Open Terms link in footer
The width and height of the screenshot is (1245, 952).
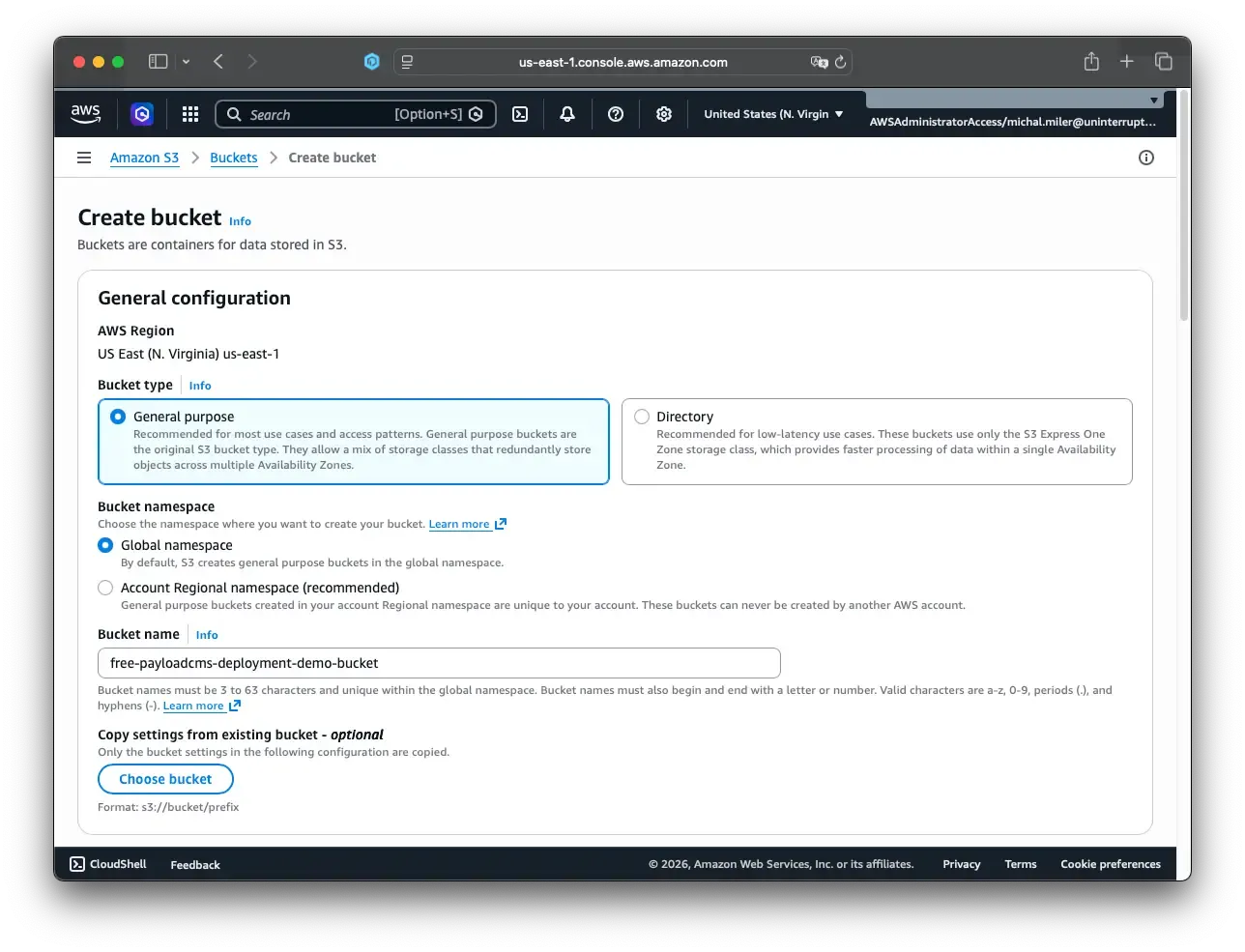(x=1021, y=864)
